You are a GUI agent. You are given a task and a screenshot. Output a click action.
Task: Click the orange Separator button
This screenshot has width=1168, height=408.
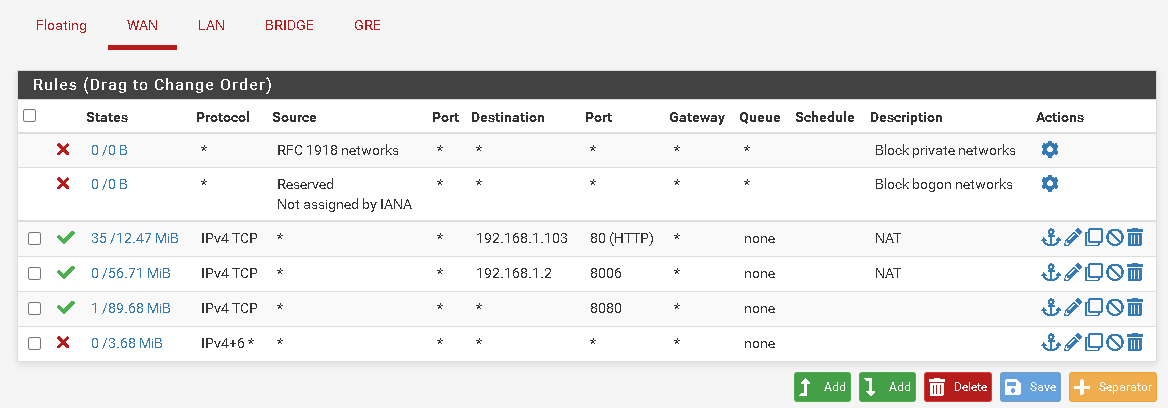click(1114, 387)
